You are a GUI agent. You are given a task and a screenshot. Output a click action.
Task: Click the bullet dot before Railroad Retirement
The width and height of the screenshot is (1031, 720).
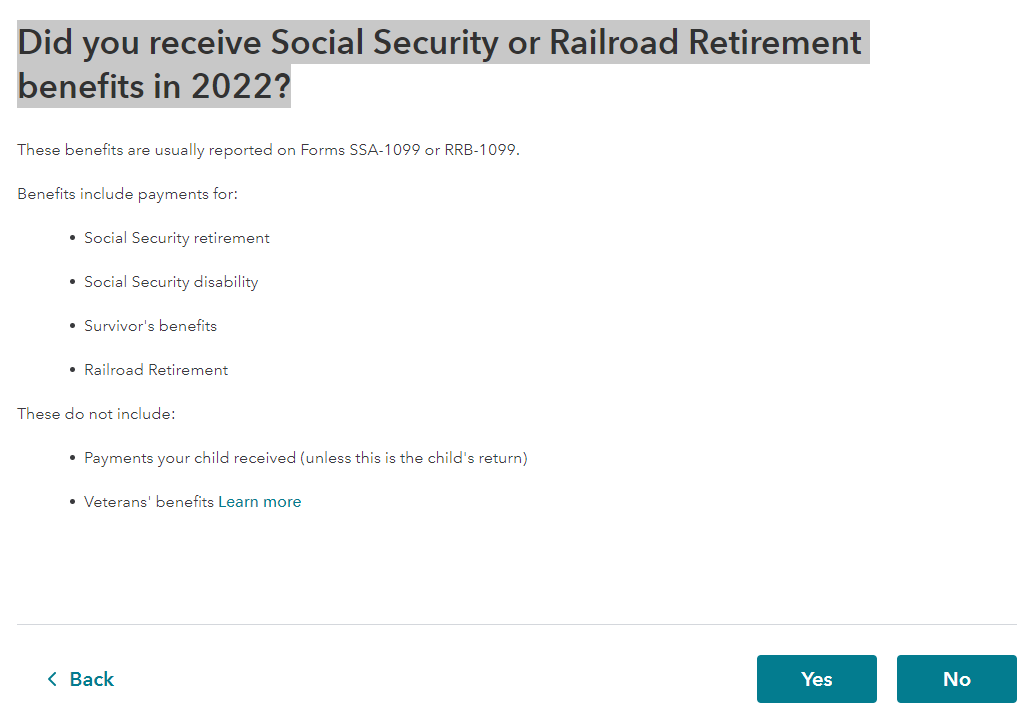[x=72, y=370]
